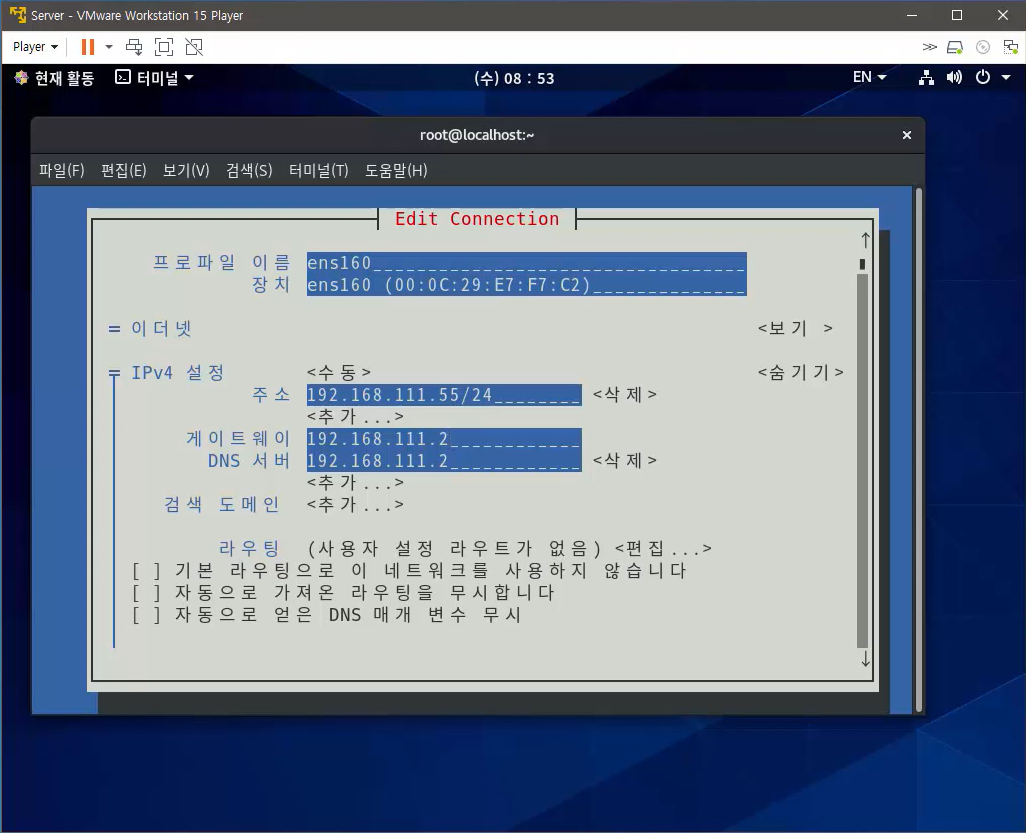Click the 프로파일 이름 field with ens160
The image size is (1026, 833).
click(x=527, y=262)
